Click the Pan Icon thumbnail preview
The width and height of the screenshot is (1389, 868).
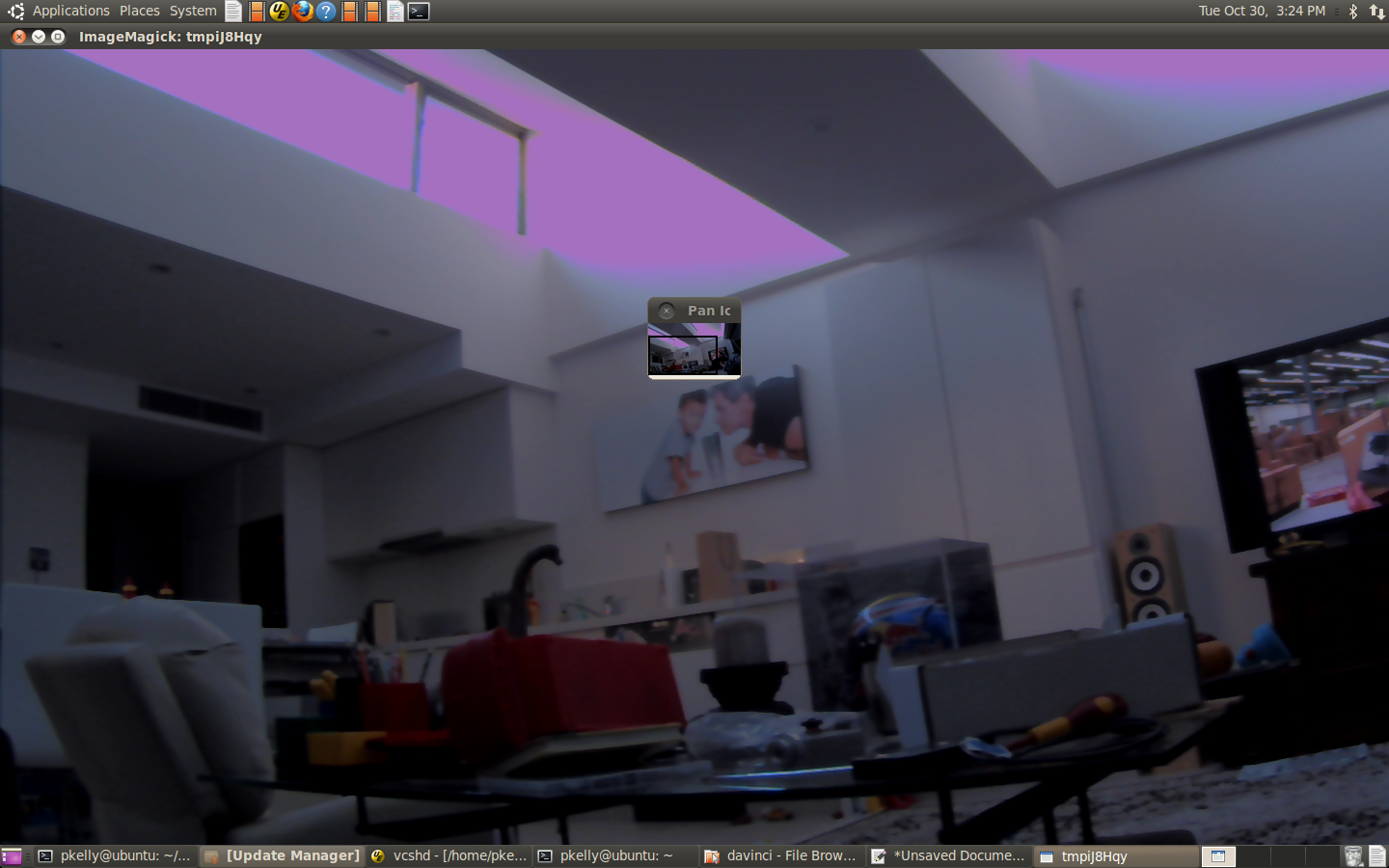coord(694,349)
